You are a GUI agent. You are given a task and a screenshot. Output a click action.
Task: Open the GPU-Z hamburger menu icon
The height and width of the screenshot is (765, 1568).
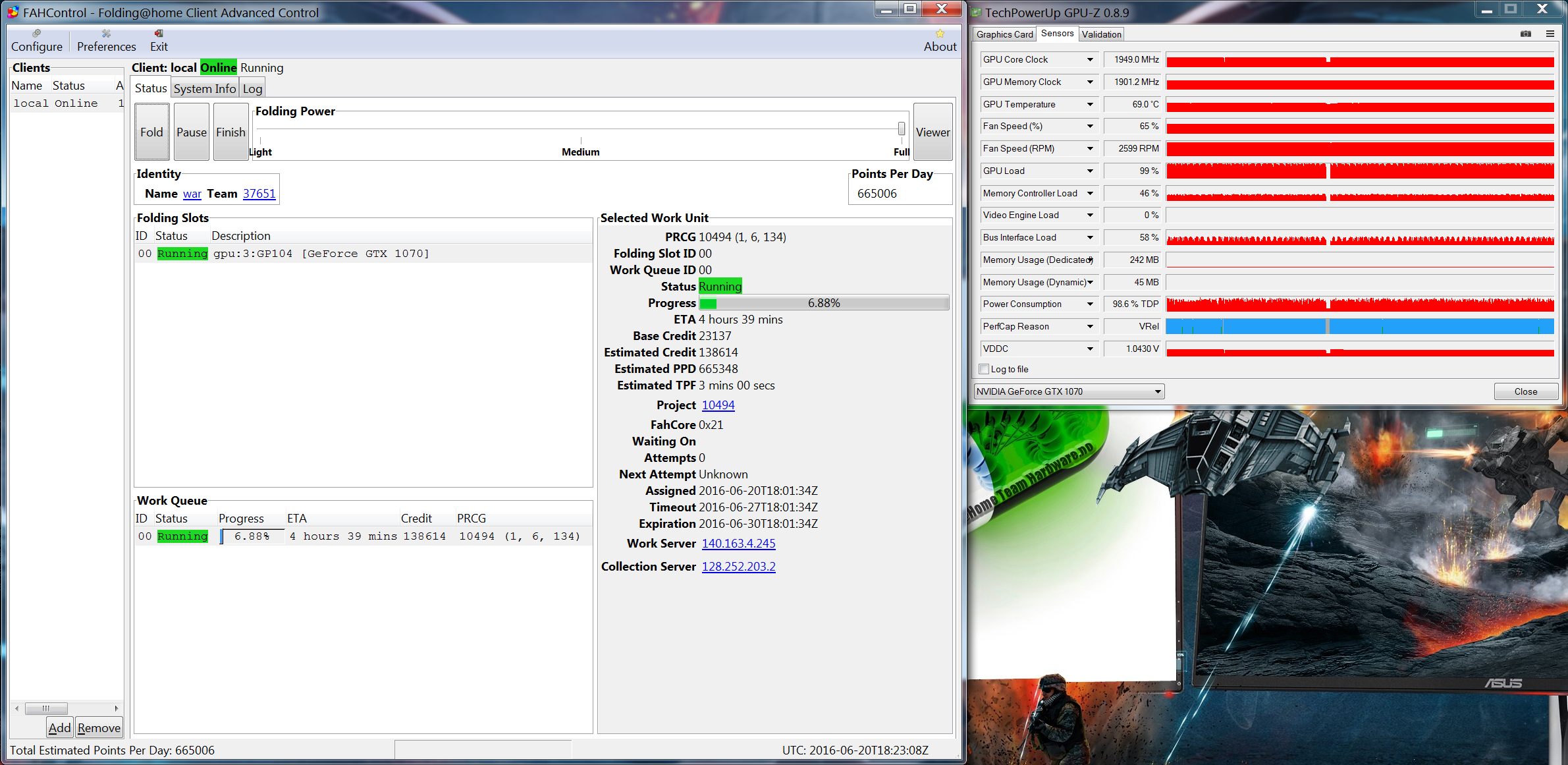click(x=1550, y=34)
